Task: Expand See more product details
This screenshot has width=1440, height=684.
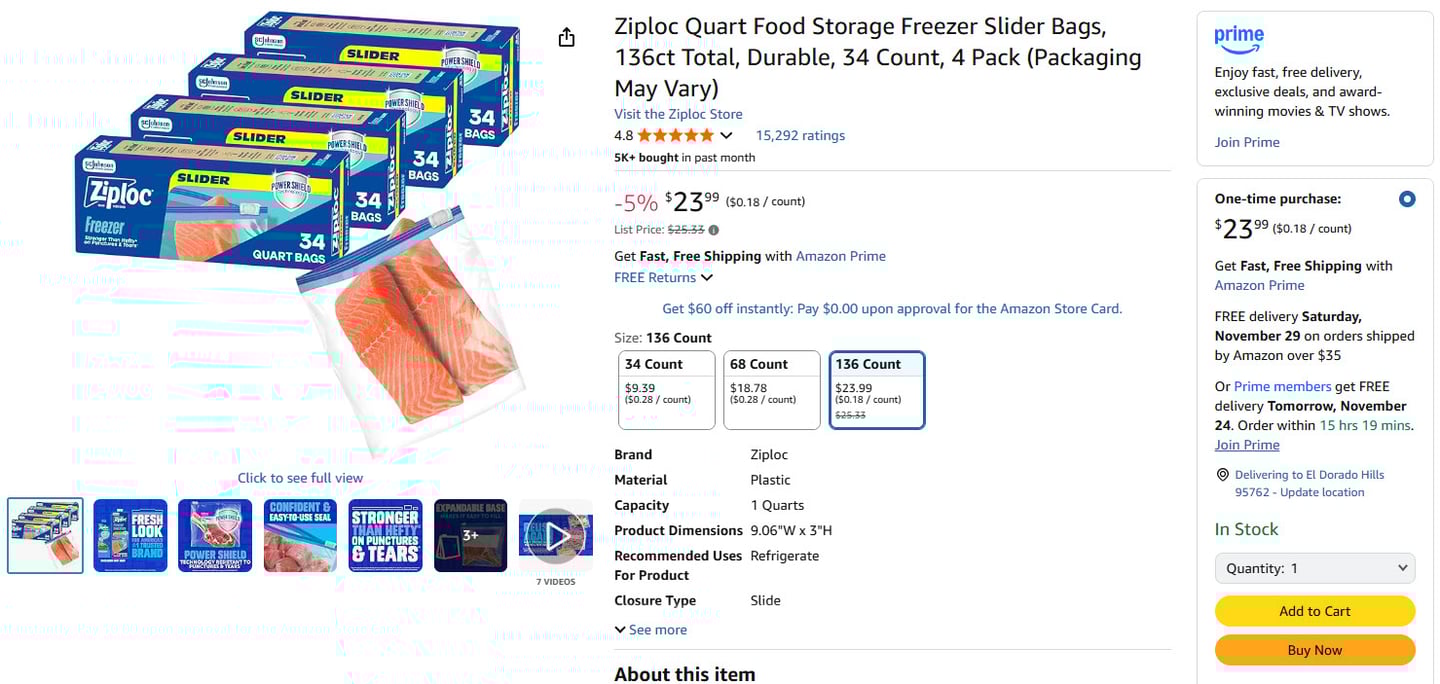Action: pos(651,630)
